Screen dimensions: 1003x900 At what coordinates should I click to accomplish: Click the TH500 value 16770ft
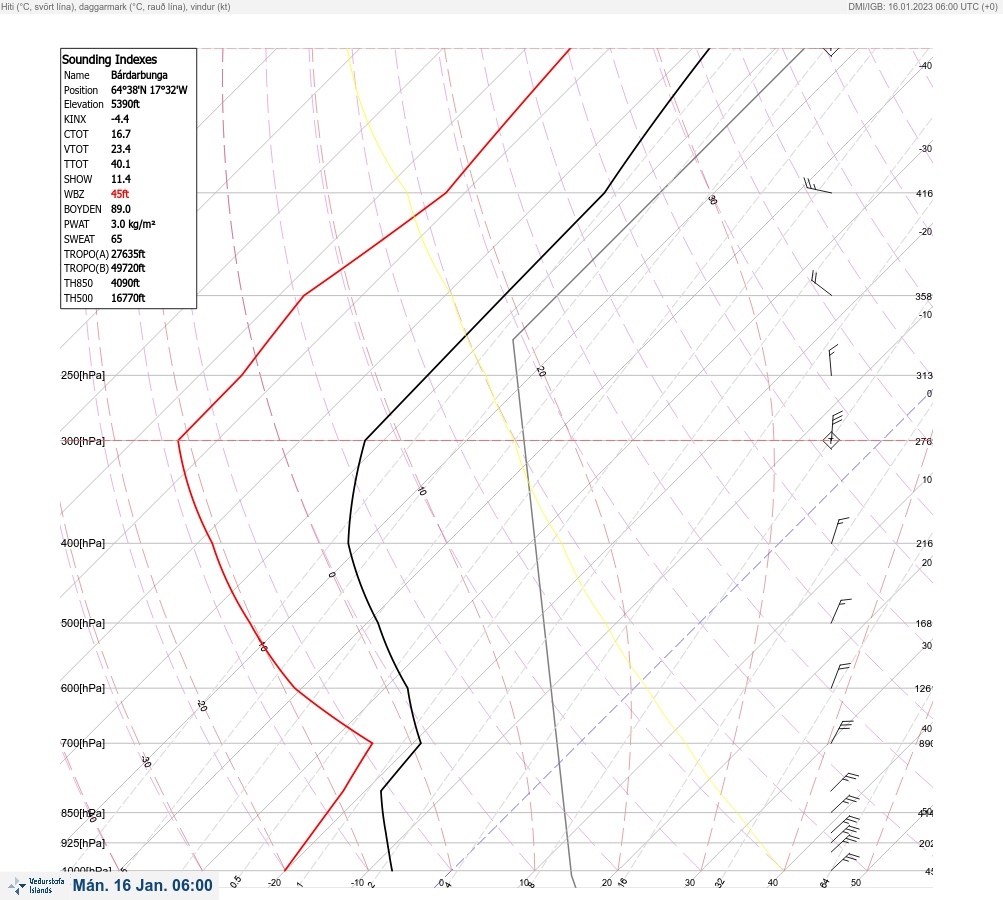(128, 298)
